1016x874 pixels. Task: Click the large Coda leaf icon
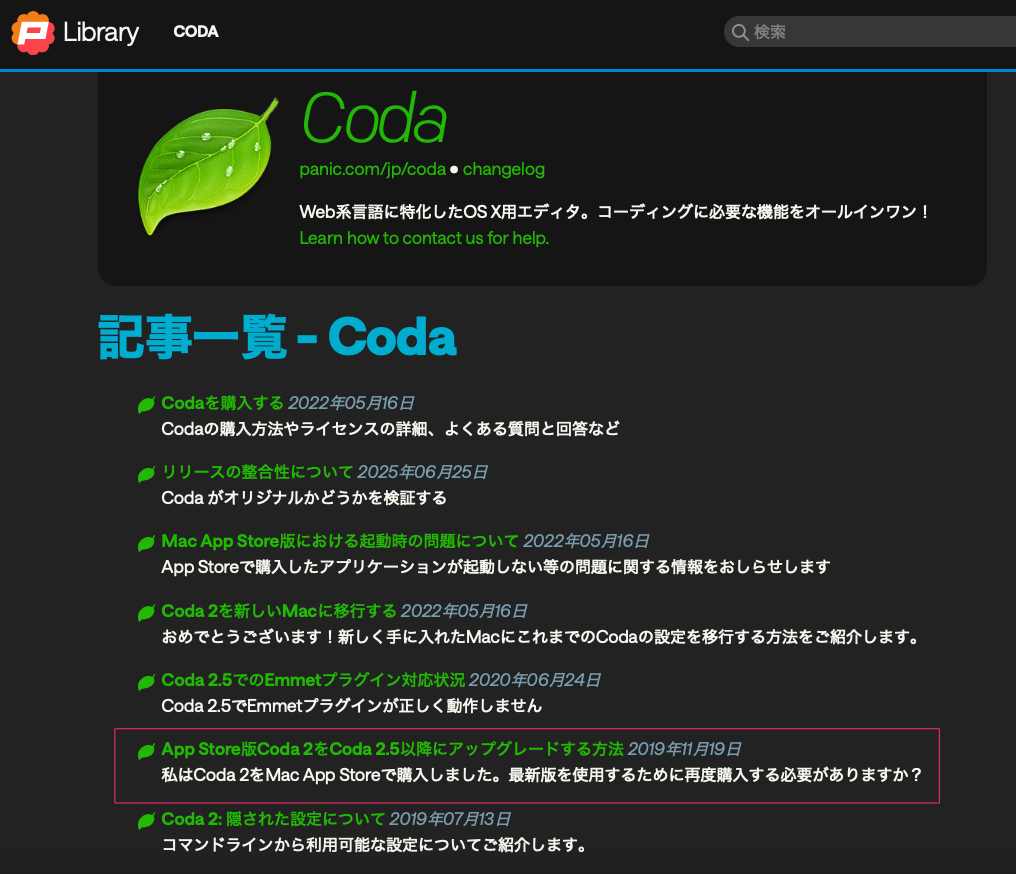pyautogui.click(x=207, y=166)
